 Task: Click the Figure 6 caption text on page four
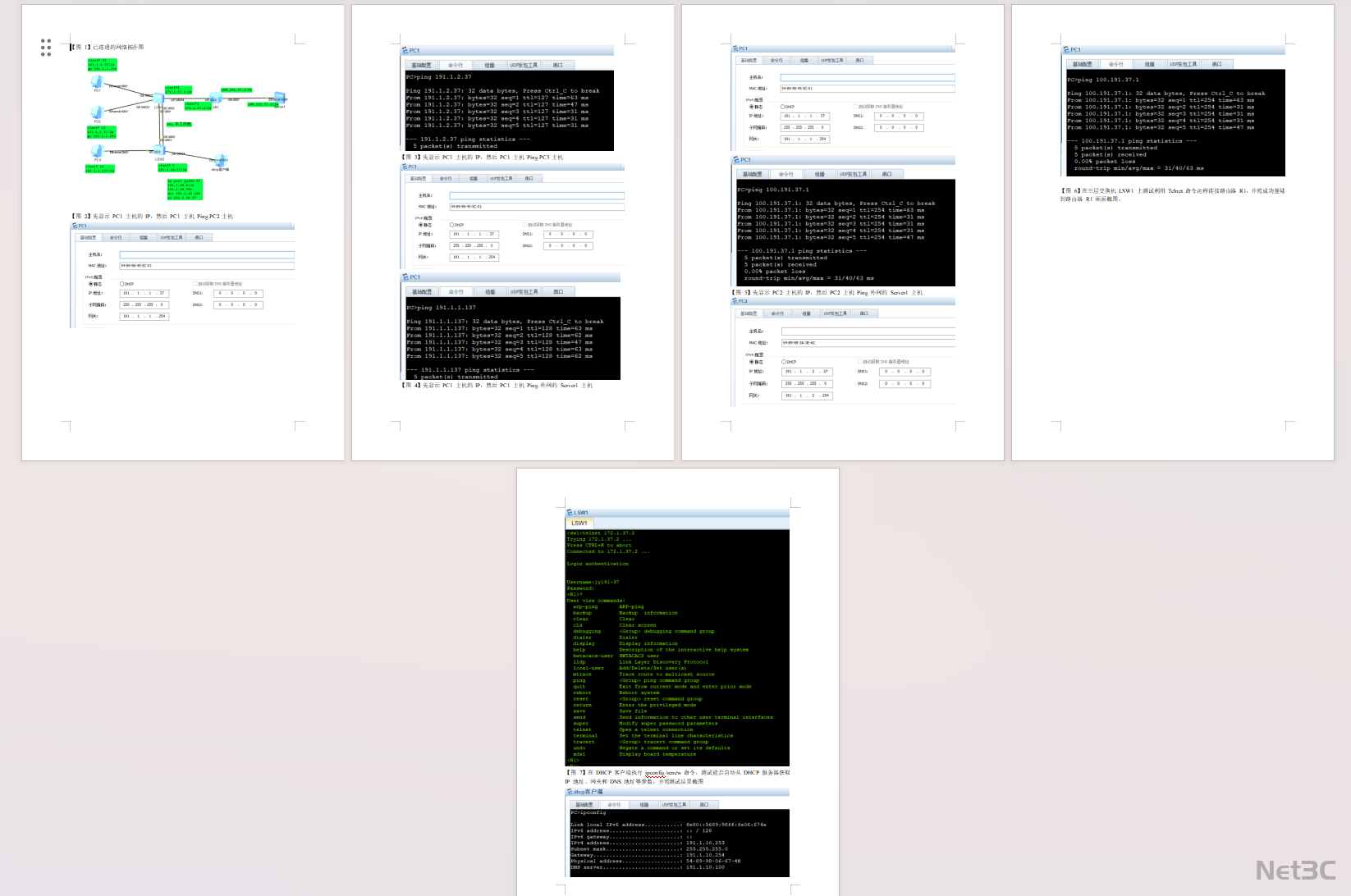(1172, 194)
